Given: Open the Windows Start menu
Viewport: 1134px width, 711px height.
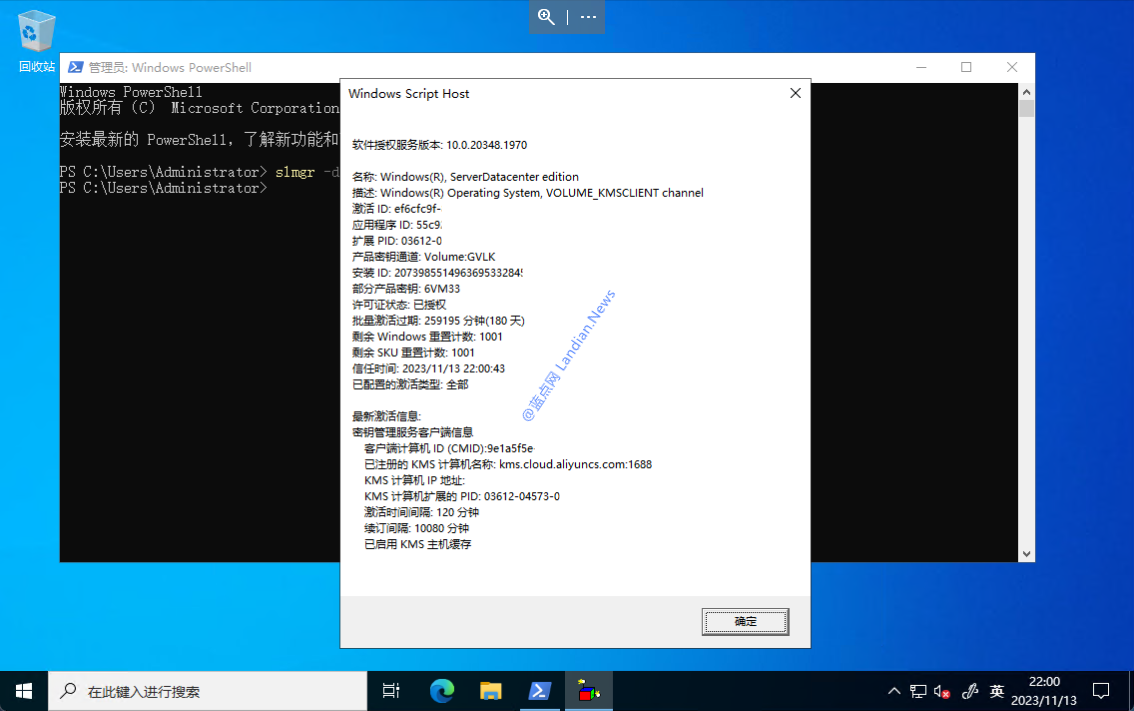Looking at the screenshot, I should coord(24,691).
